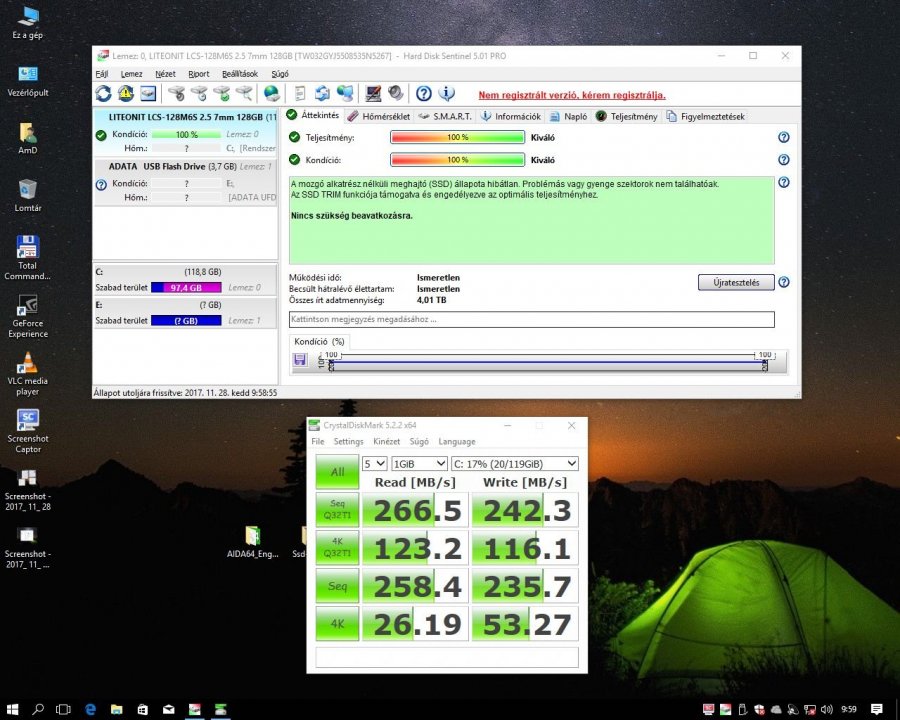Open the AmD user folder icon

point(28,138)
